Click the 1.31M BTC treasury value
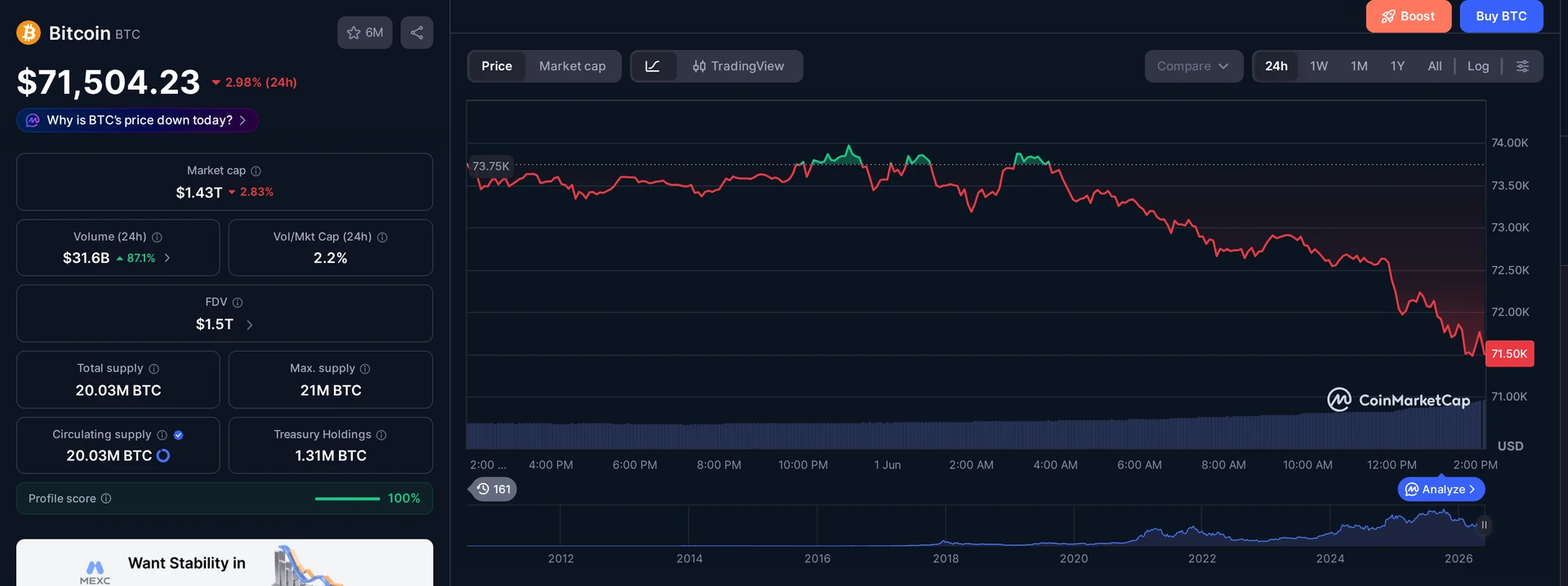 pyautogui.click(x=331, y=455)
